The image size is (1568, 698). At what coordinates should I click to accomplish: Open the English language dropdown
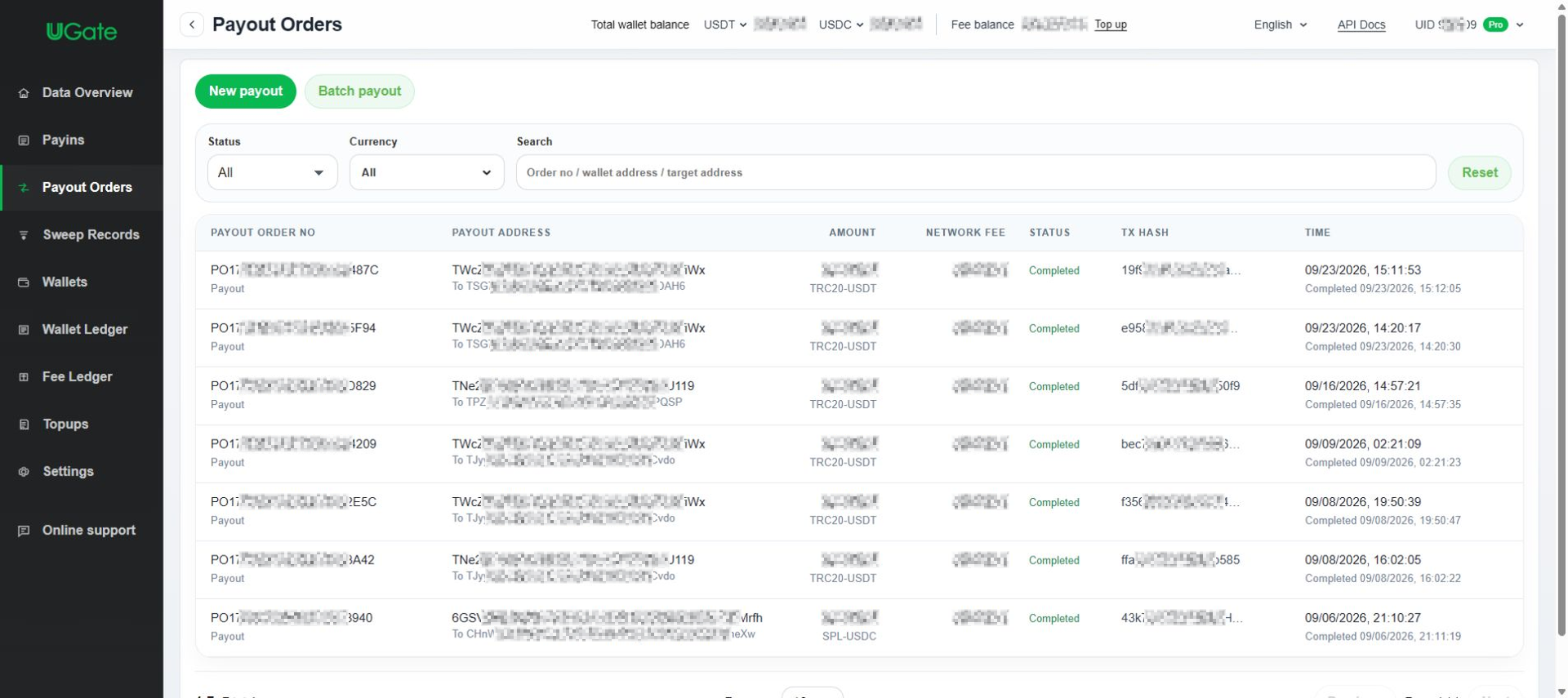click(x=1281, y=24)
